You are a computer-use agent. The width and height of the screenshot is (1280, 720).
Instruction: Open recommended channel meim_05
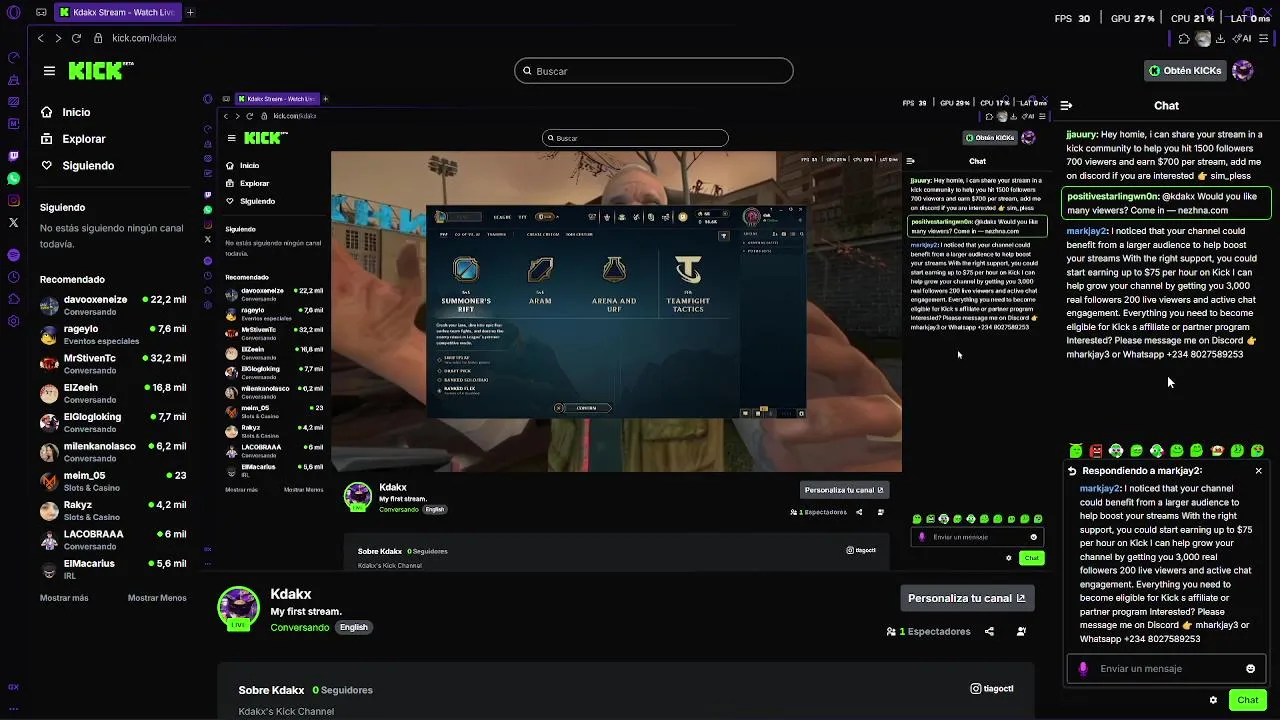tap(113, 481)
